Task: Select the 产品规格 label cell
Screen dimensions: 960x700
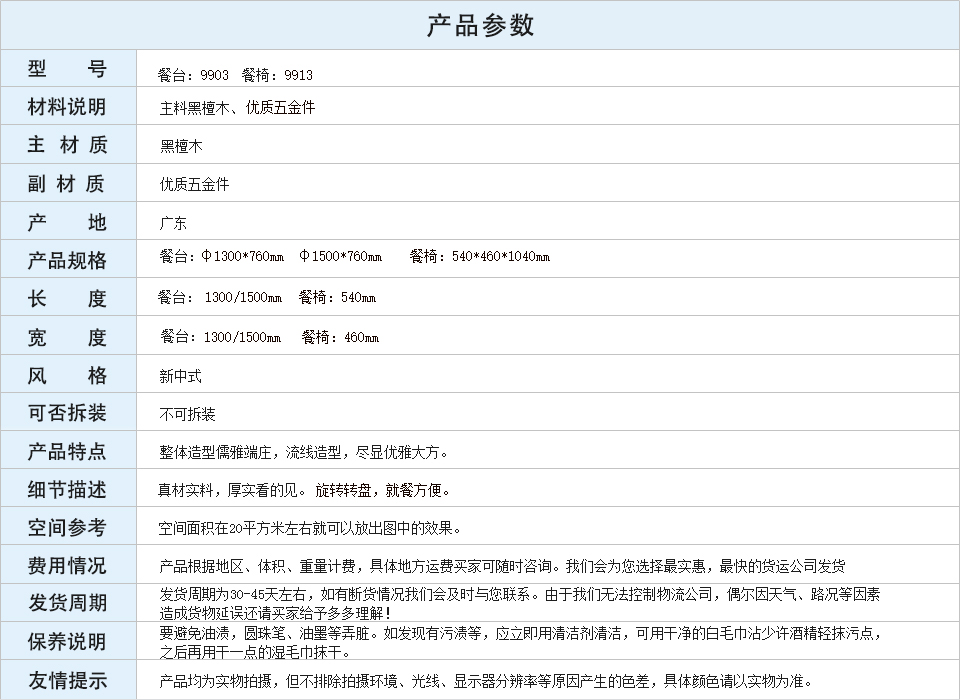Action: pos(68,260)
